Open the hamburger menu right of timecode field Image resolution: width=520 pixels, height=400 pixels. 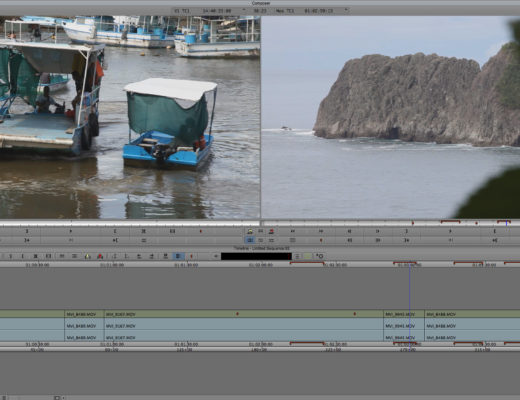[297, 256]
